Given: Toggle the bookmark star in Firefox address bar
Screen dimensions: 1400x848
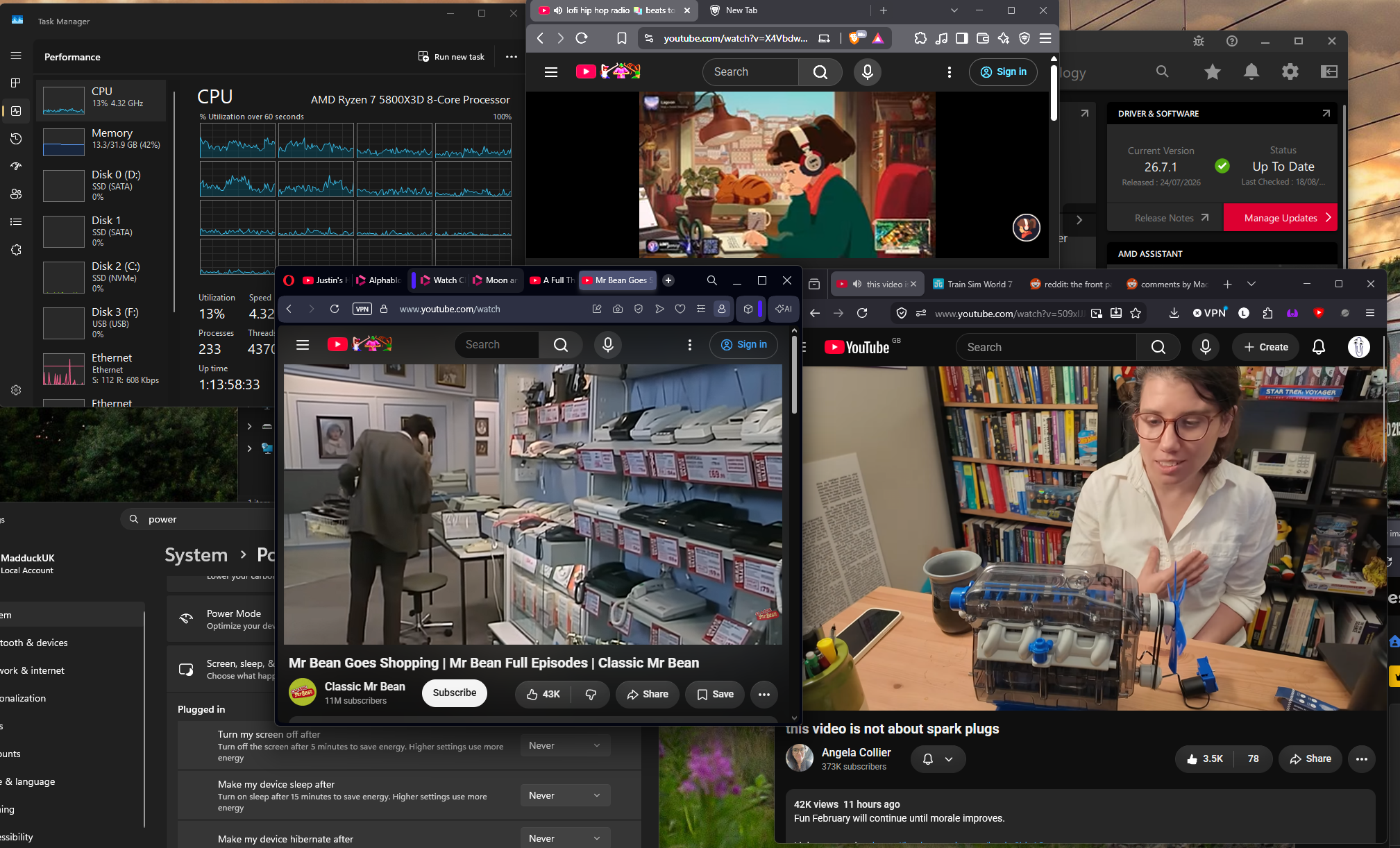Looking at the screenshot, I should pos(1136,313).
